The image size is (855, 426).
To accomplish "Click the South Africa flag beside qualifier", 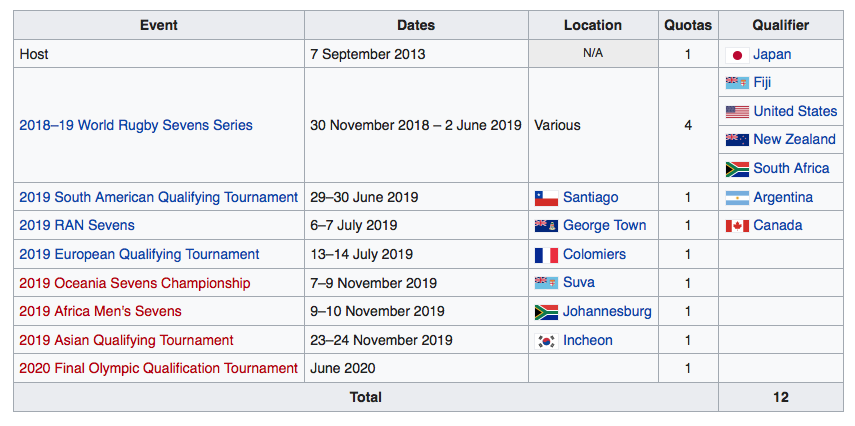I will coord(737,169).
